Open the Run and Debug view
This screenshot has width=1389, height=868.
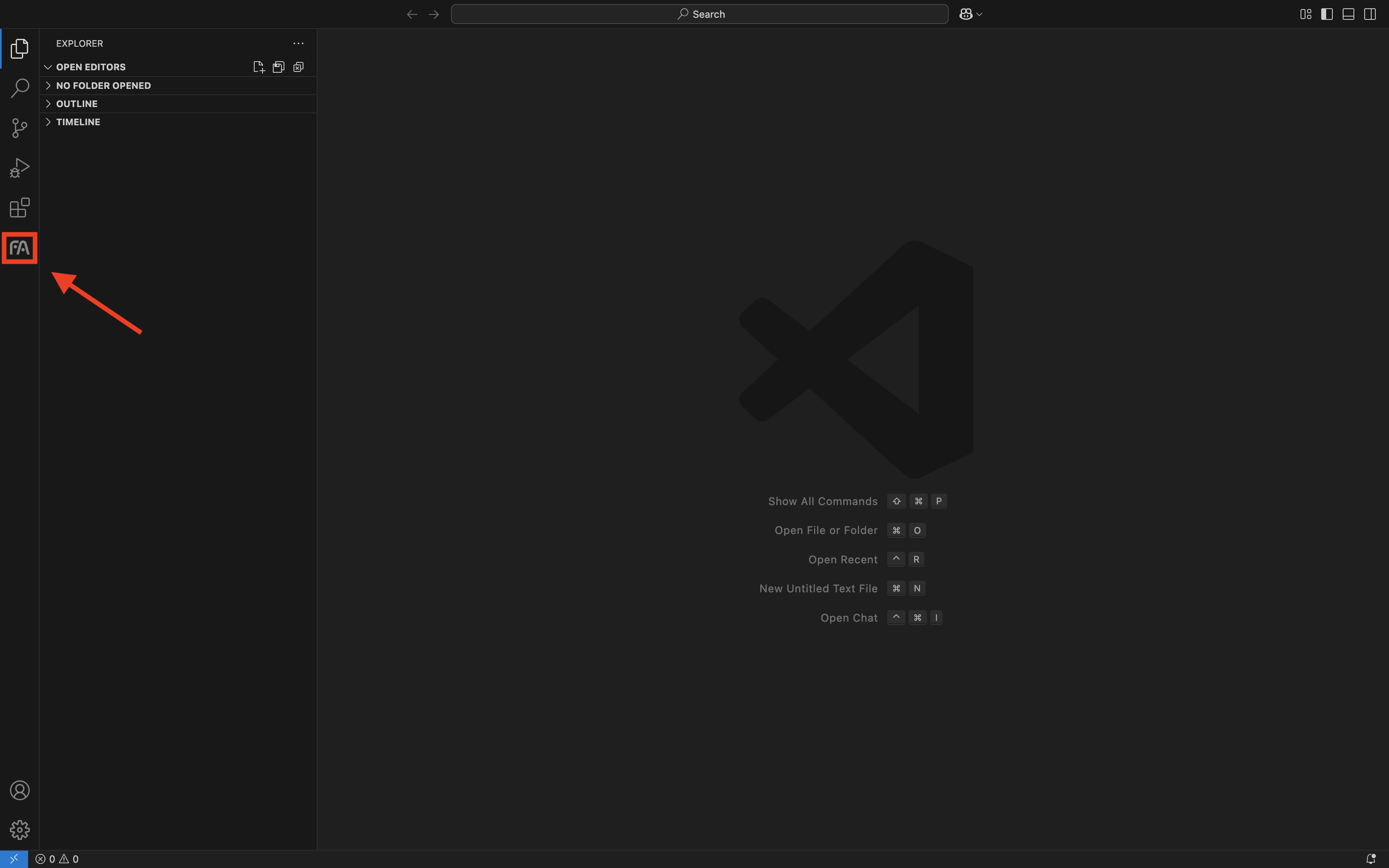tap(19, 168)
